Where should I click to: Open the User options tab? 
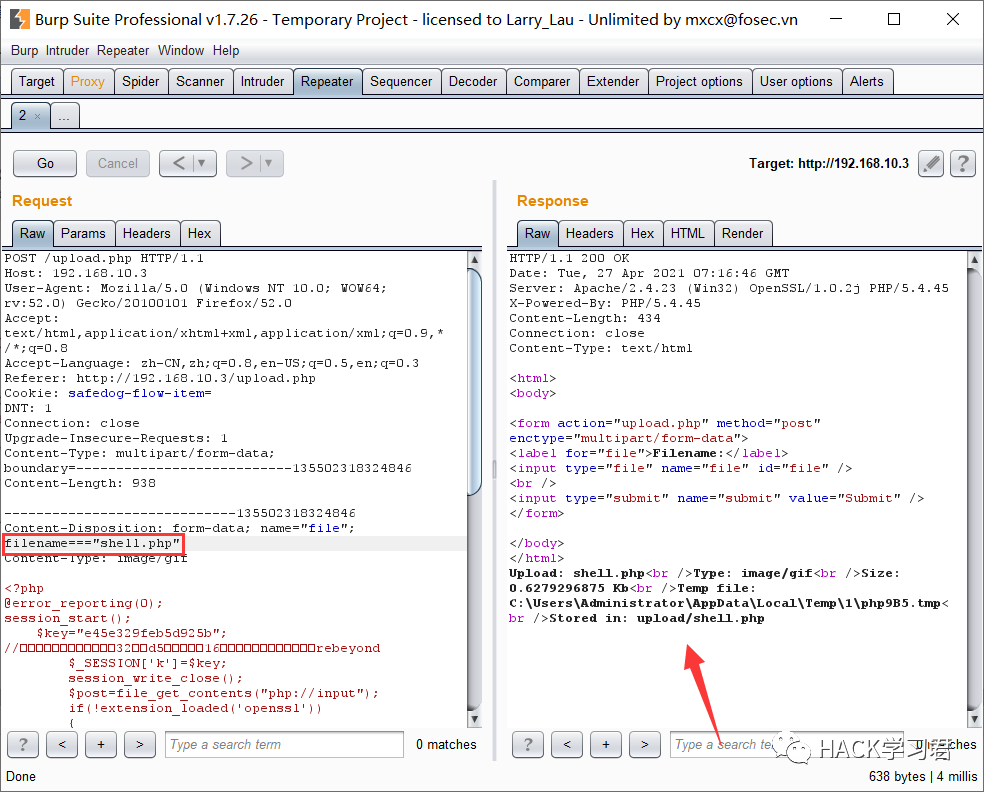796,82
